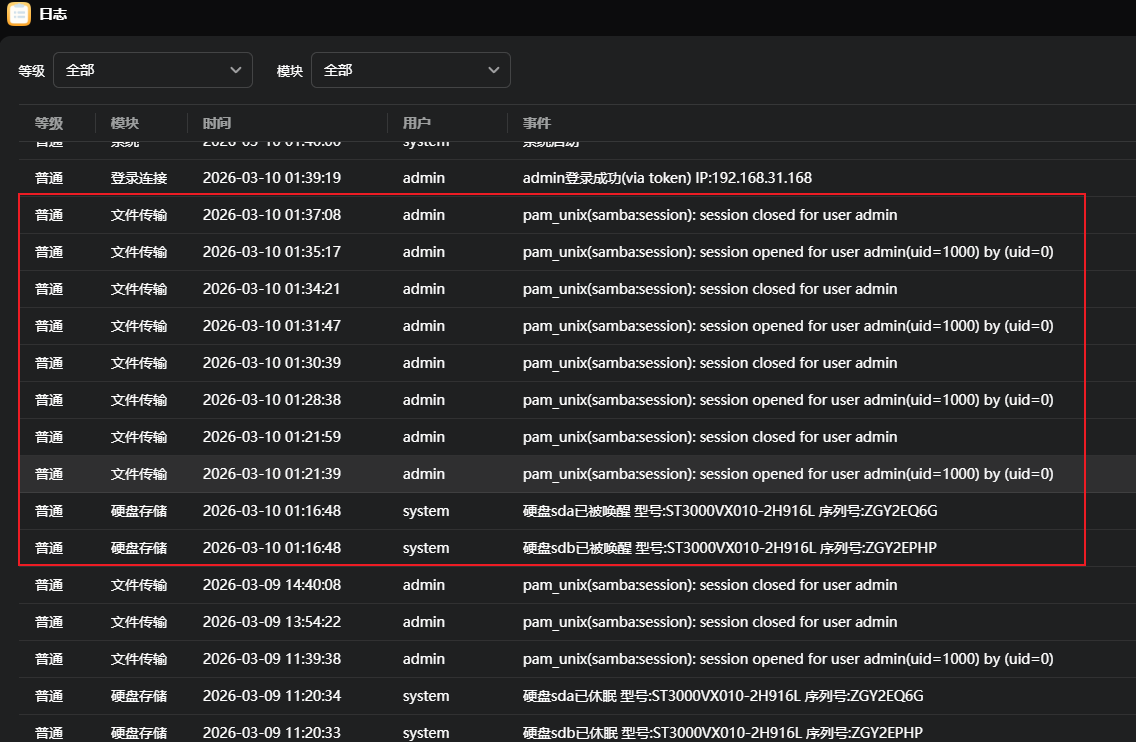
Task: Select the log row timestamped 01:37:08
Action: 272,215
